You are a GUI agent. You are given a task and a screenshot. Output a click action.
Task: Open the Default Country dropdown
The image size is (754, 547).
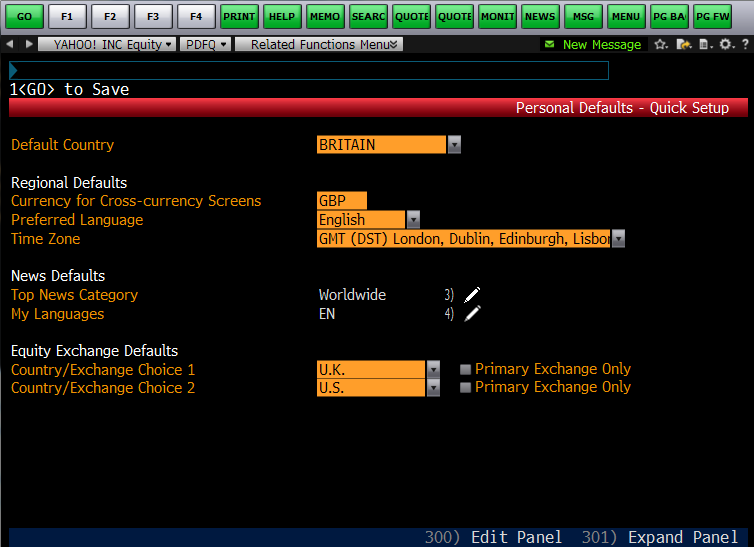pyautogui.click(x=454, y=145)
